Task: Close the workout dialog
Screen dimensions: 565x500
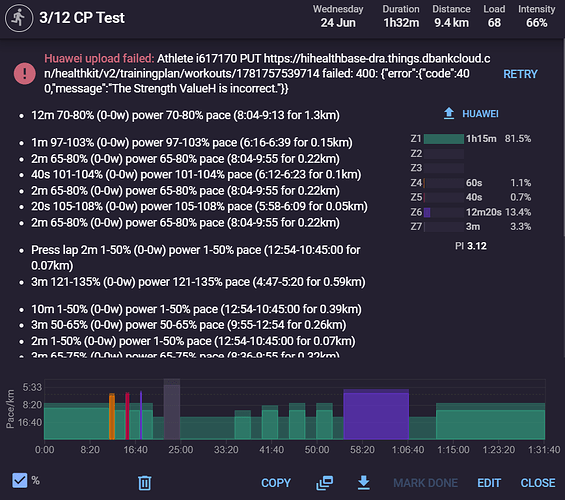Action: [x=538, y=483]
